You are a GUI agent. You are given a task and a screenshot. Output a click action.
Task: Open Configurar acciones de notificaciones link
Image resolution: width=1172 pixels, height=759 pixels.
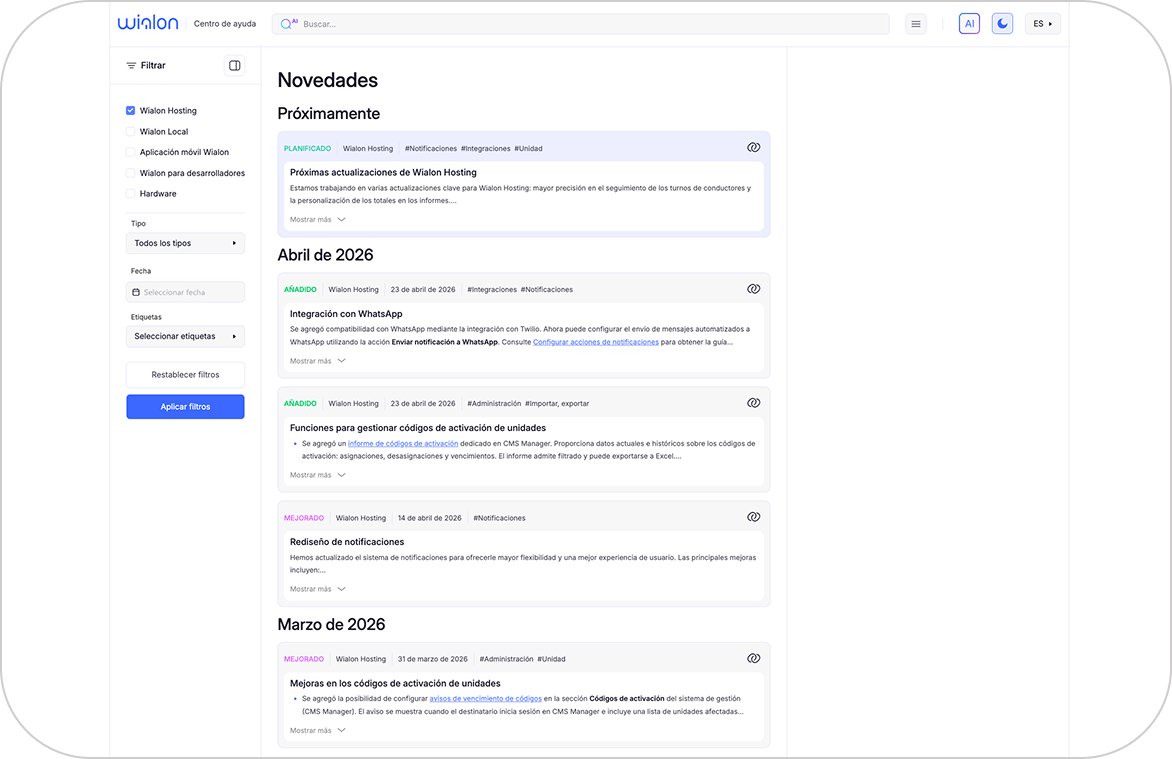point(596,342)
